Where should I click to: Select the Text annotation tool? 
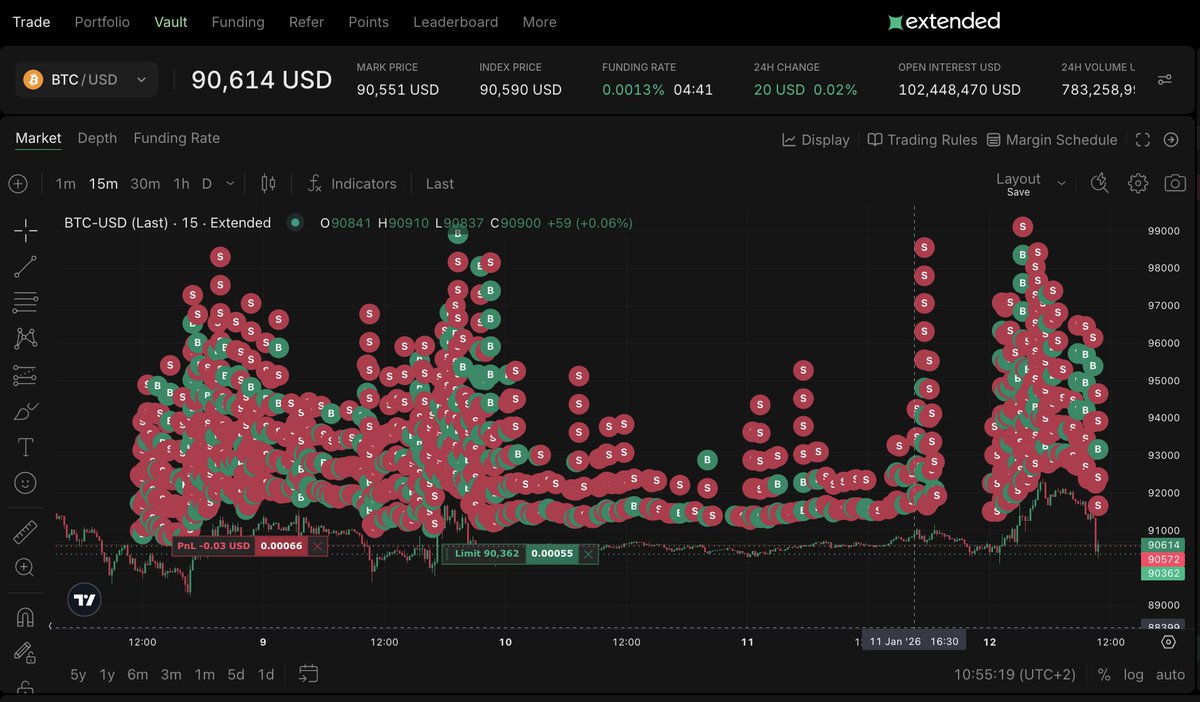point(26,447)
